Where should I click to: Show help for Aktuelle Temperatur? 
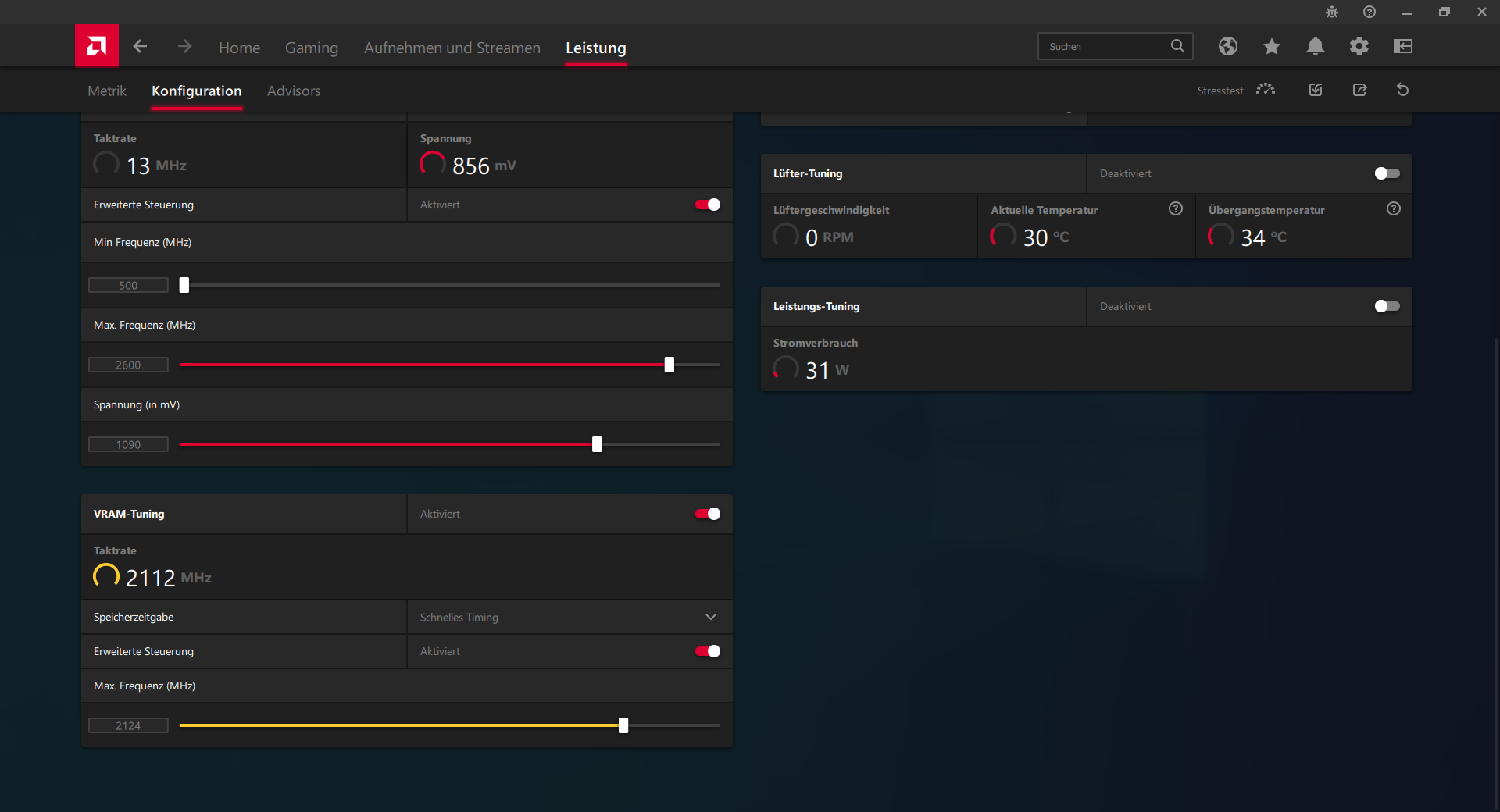1176,208
